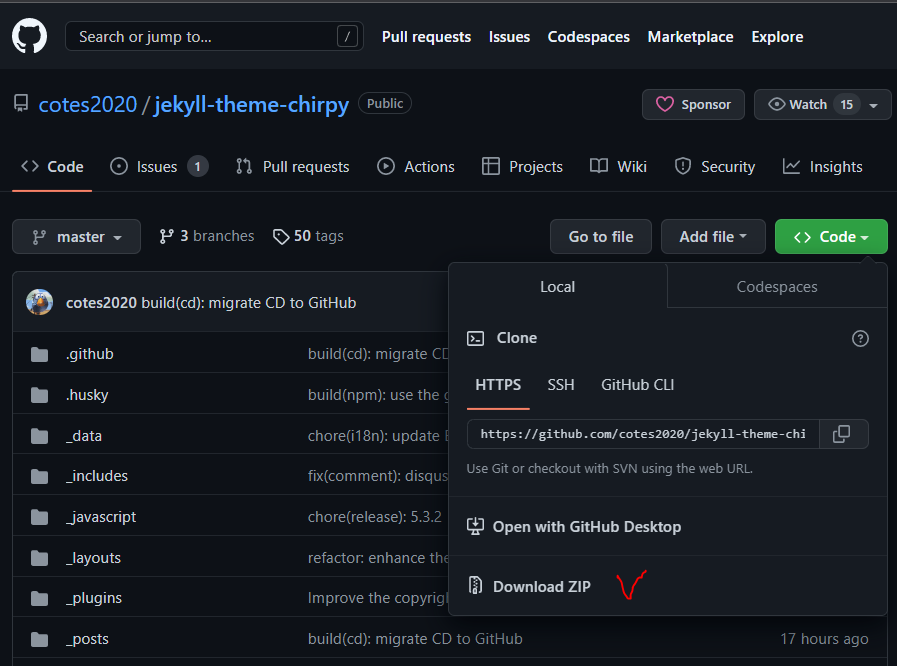Open the Issues tab
Screen dimensions: 897x666
pyautogui.click(x=158, y=166)
